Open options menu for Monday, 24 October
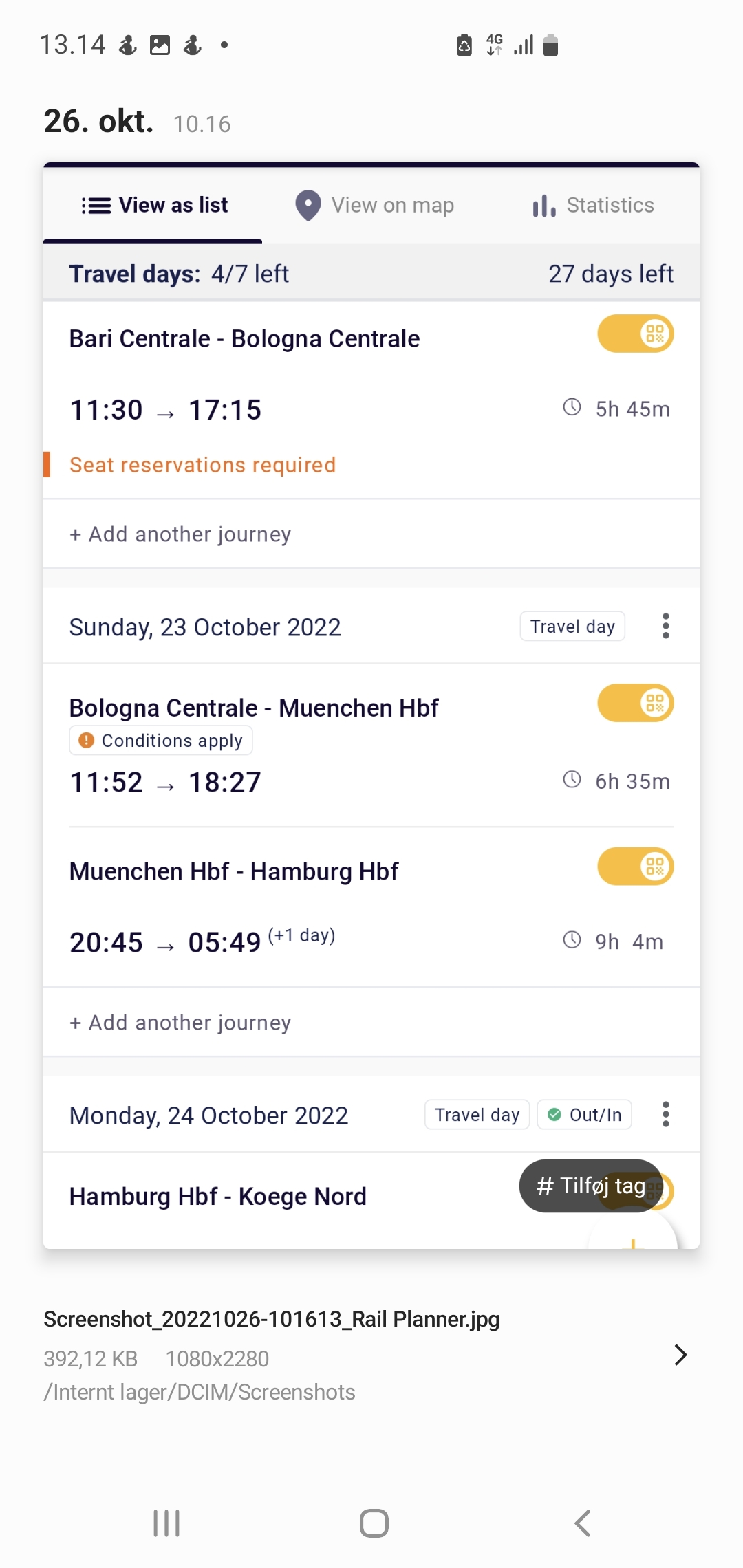 [x=665, y=1114]
